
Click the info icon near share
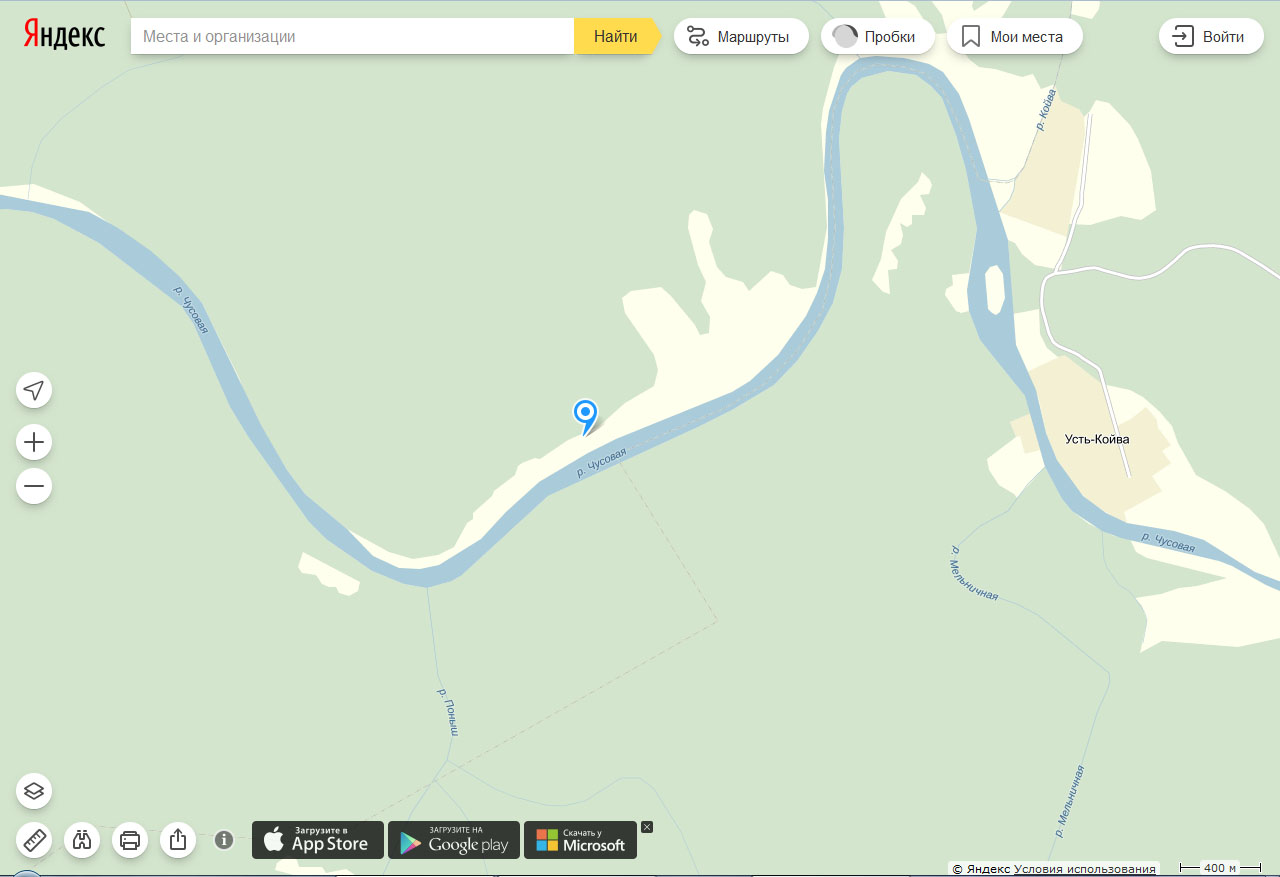tap(224, 840)
